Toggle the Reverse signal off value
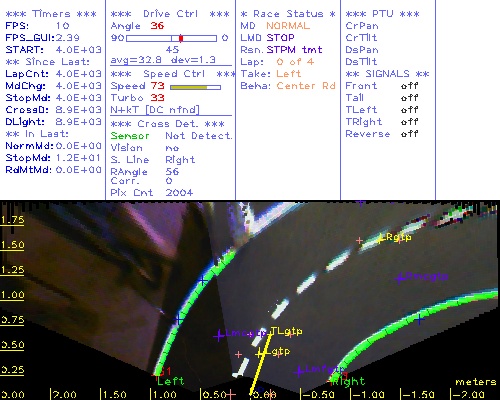Image resolution: width=500 pixels, height=400 pixels. [410, 134]
